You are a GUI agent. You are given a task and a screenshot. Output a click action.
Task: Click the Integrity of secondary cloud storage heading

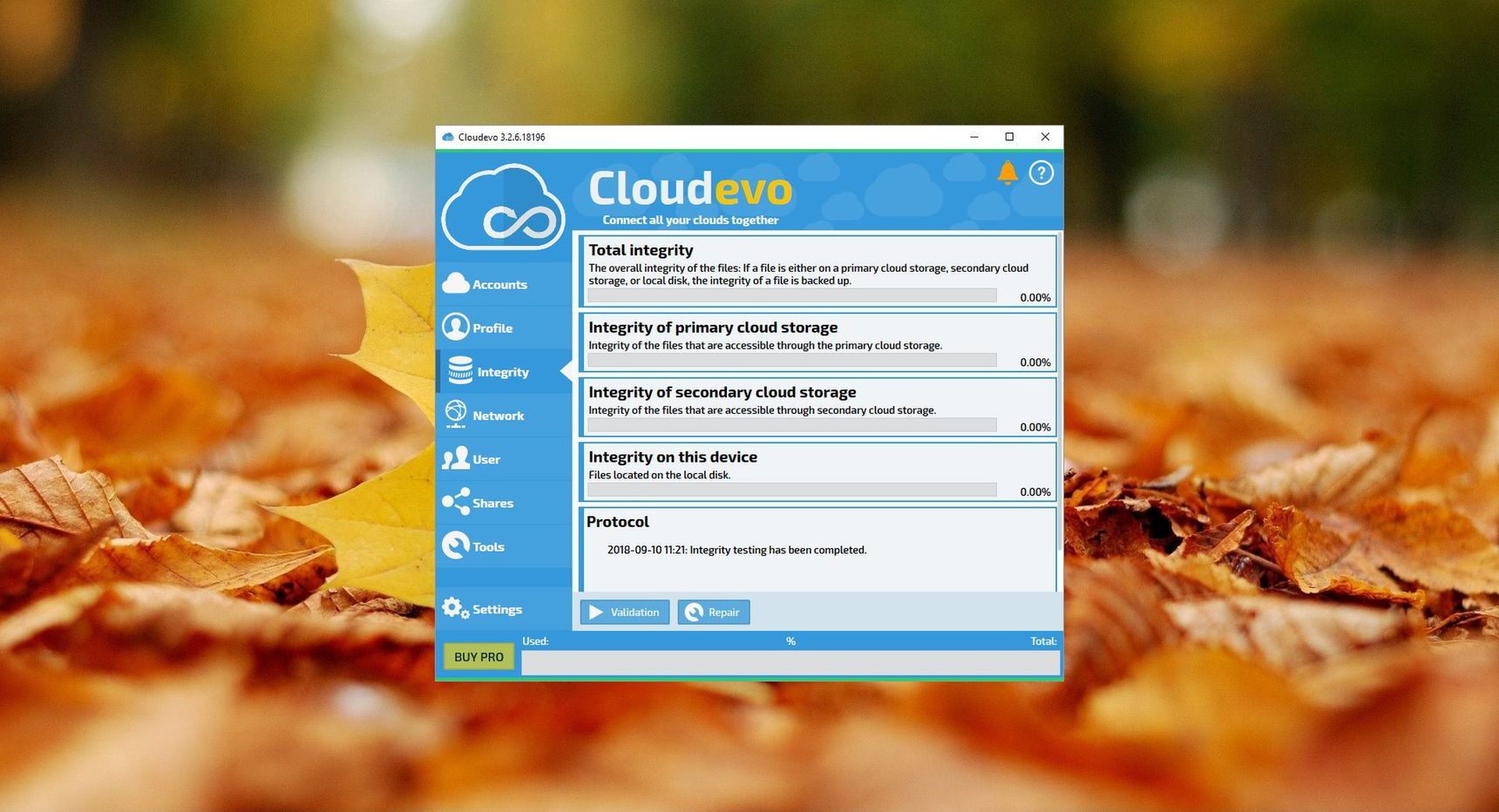tap(722, 392)
